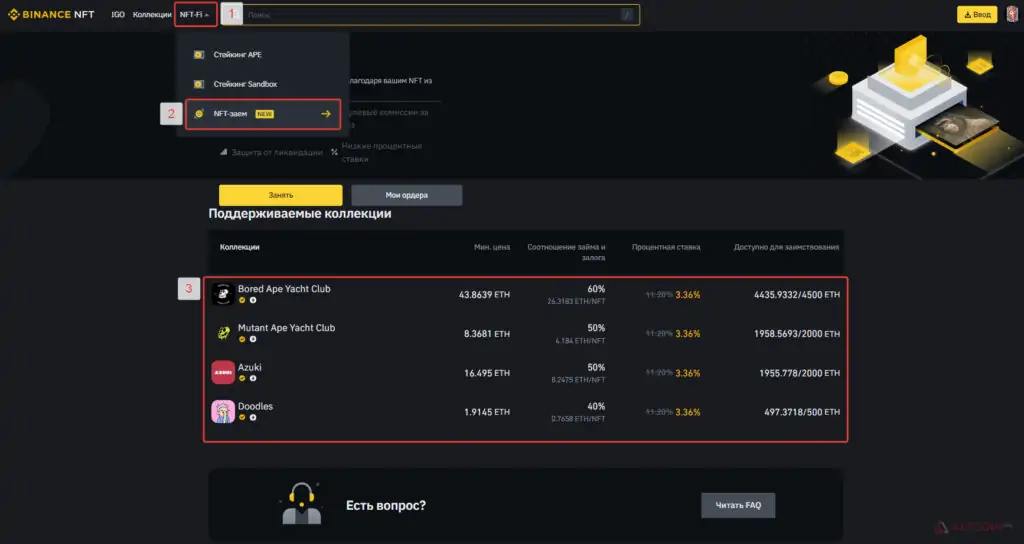The image size is (1024, 544).
Task: Click available amount 4435.9332/4500 ETH
Action: (x=797, y=295)
